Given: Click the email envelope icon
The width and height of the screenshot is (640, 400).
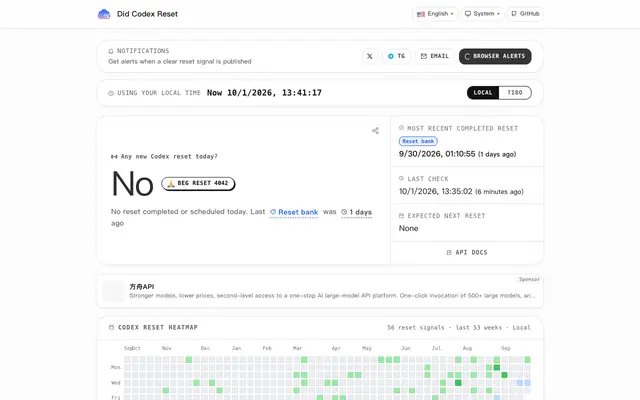Looking at the screenshot, I should [x=424, y=56].
